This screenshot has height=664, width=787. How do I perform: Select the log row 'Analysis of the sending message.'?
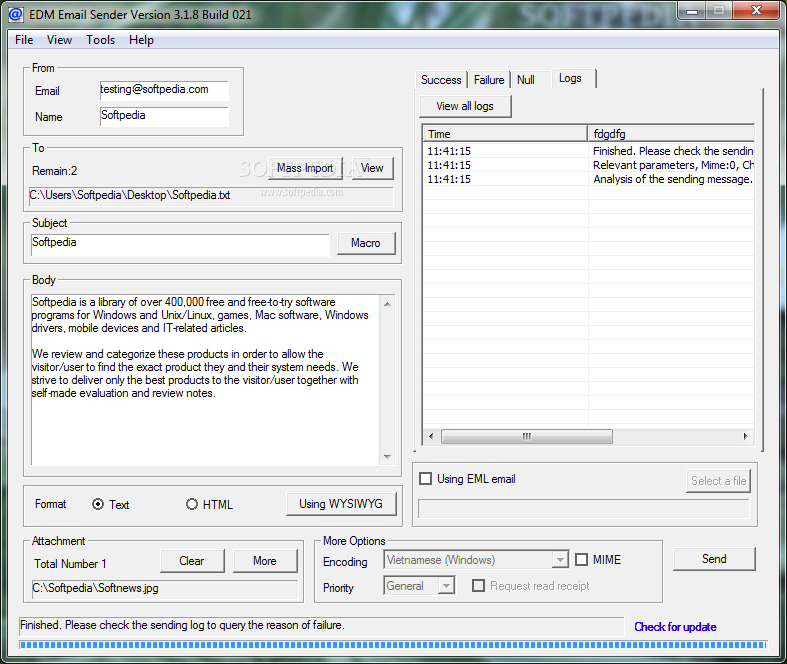[588, 179]
